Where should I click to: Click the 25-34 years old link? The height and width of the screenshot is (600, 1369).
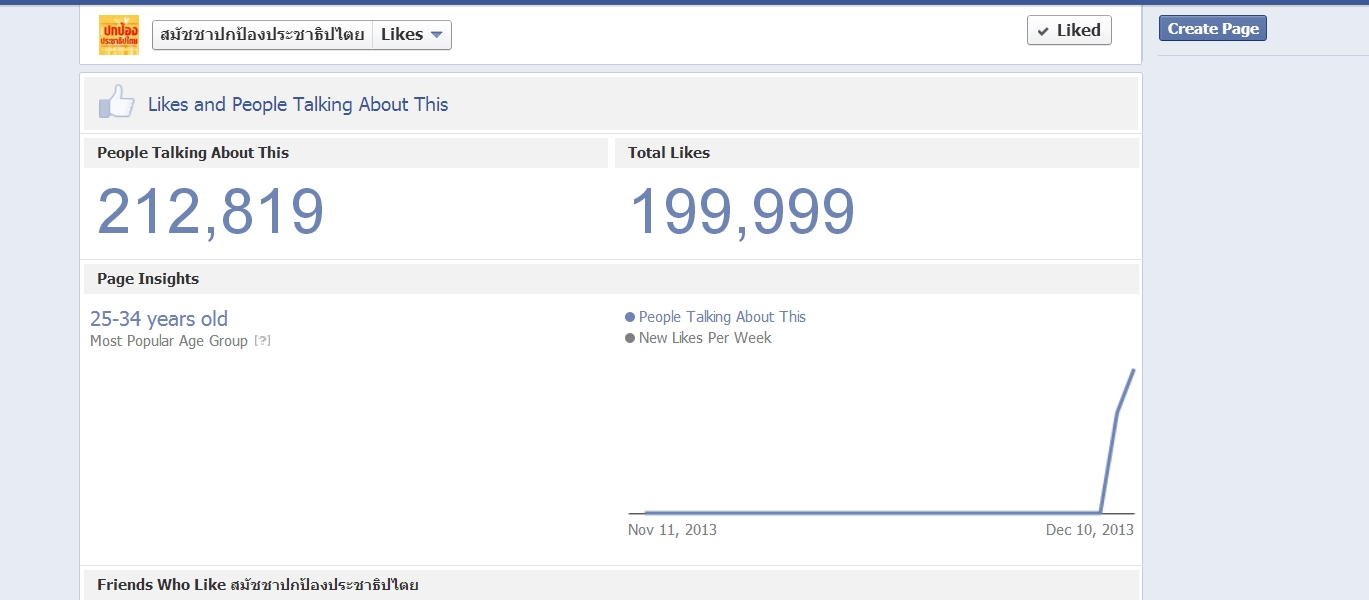(159, 319)
